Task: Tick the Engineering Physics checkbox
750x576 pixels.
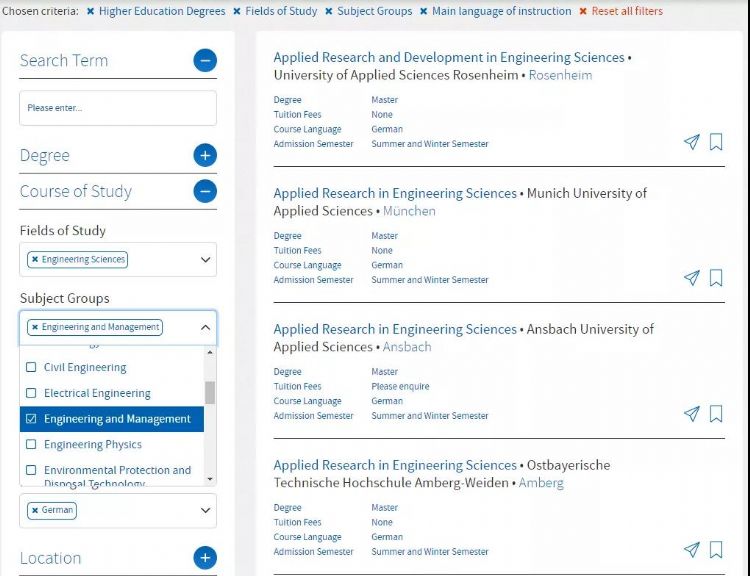Action: (x=31, y=445)
